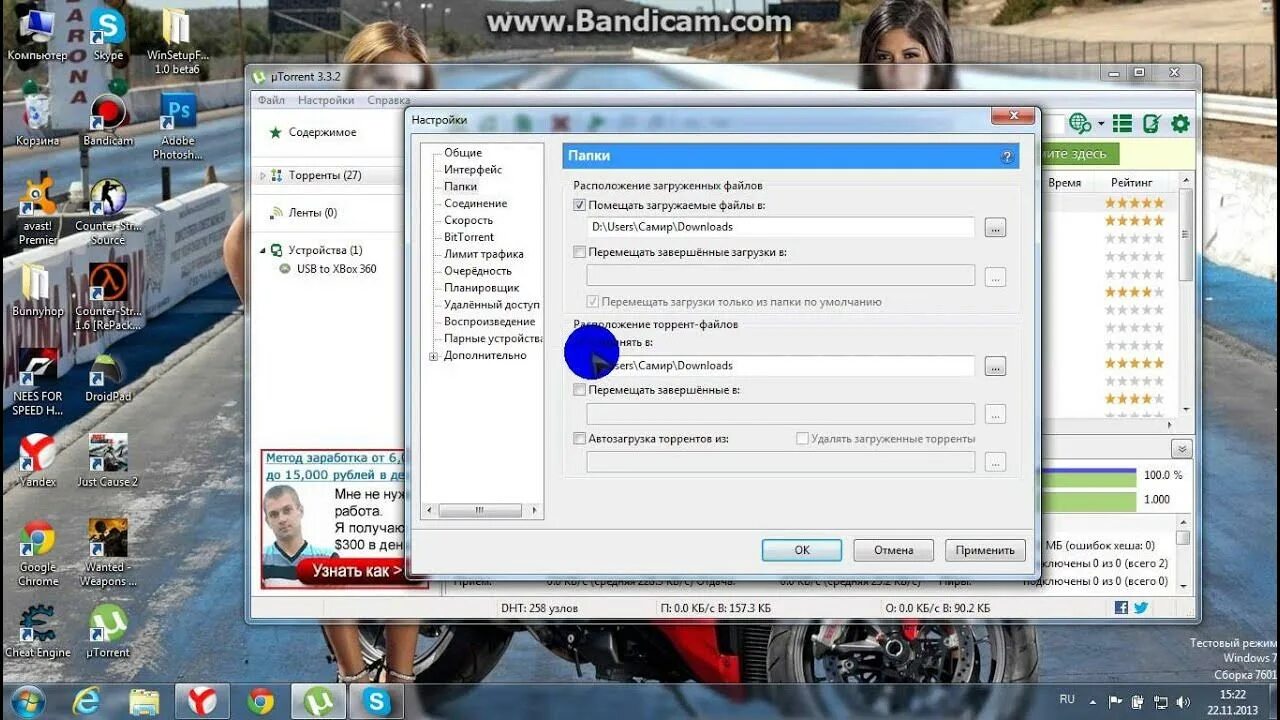Screen dimensions: 1280x720
Task: Open Настройки menu in uTorrent
Action: click(326, 100)
